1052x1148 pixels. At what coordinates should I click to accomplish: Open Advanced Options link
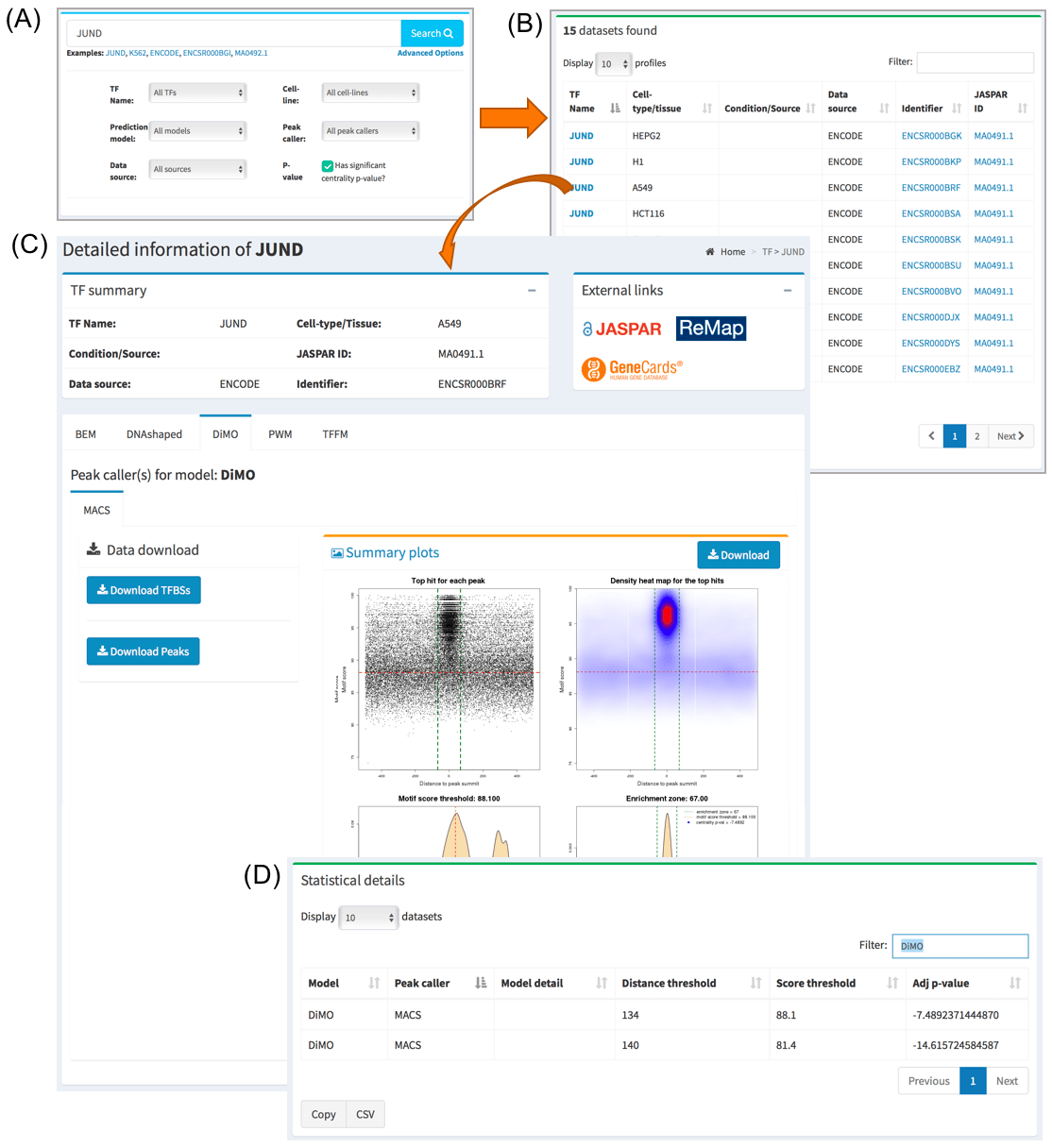430,53
